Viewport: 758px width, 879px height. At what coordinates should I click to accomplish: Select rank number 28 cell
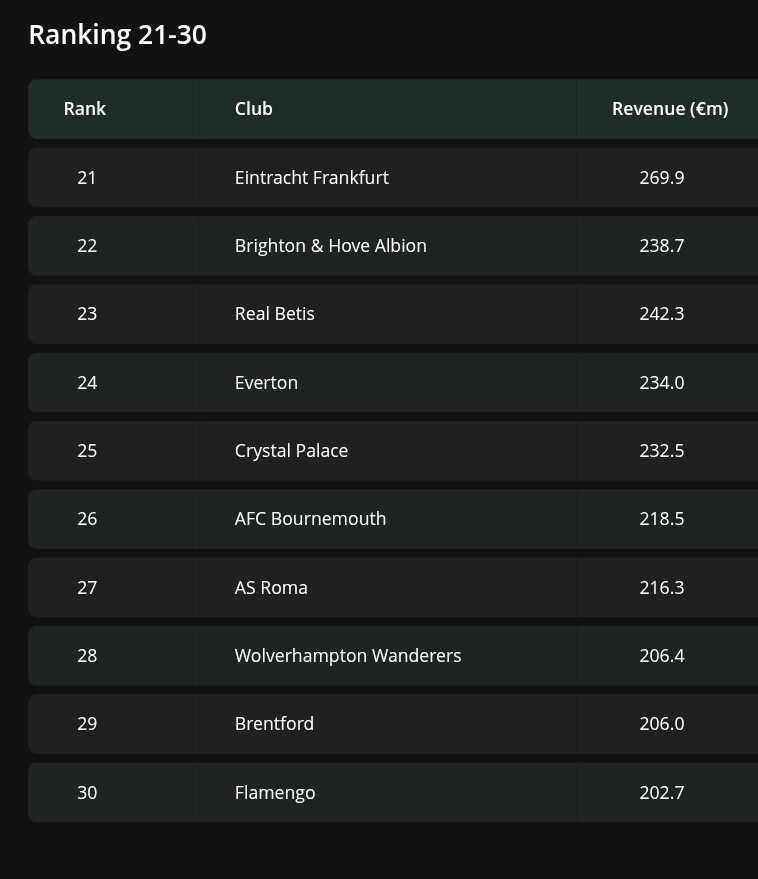(87, 656)
